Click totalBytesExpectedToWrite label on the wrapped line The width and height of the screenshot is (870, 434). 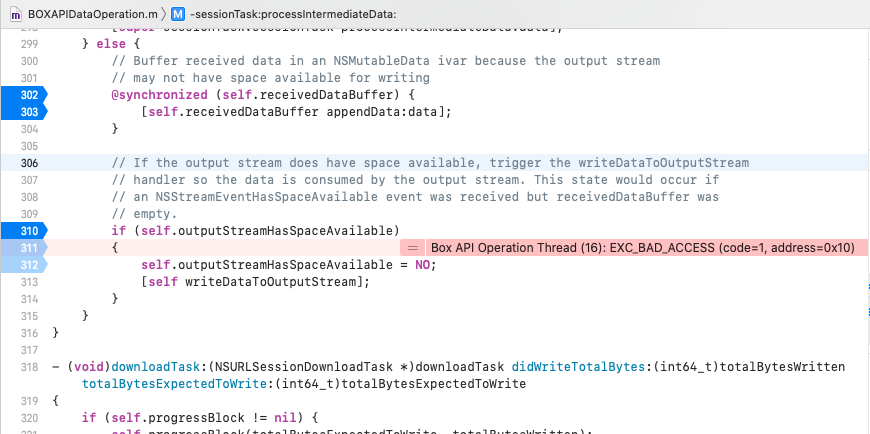(174, 384)
